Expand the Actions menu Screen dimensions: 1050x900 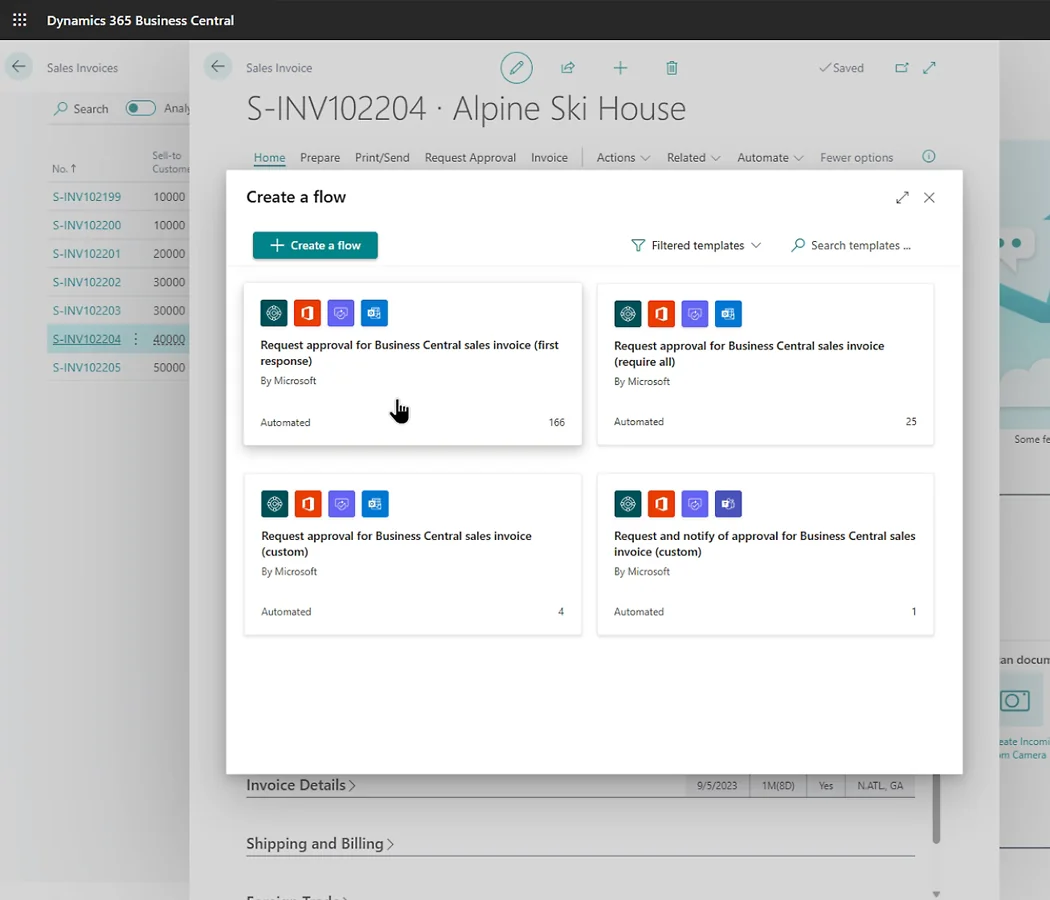623,157
